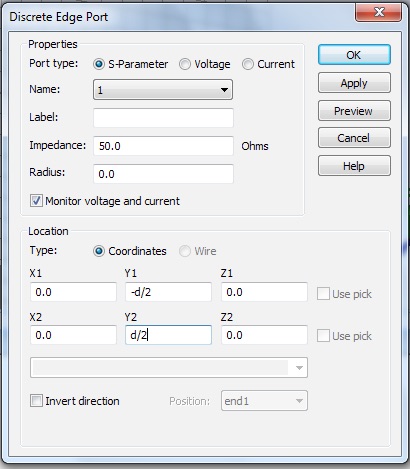Close the Discrete Edge Port dialog
The width and height of the screenshot is (410, 469).
click(378, 13)
